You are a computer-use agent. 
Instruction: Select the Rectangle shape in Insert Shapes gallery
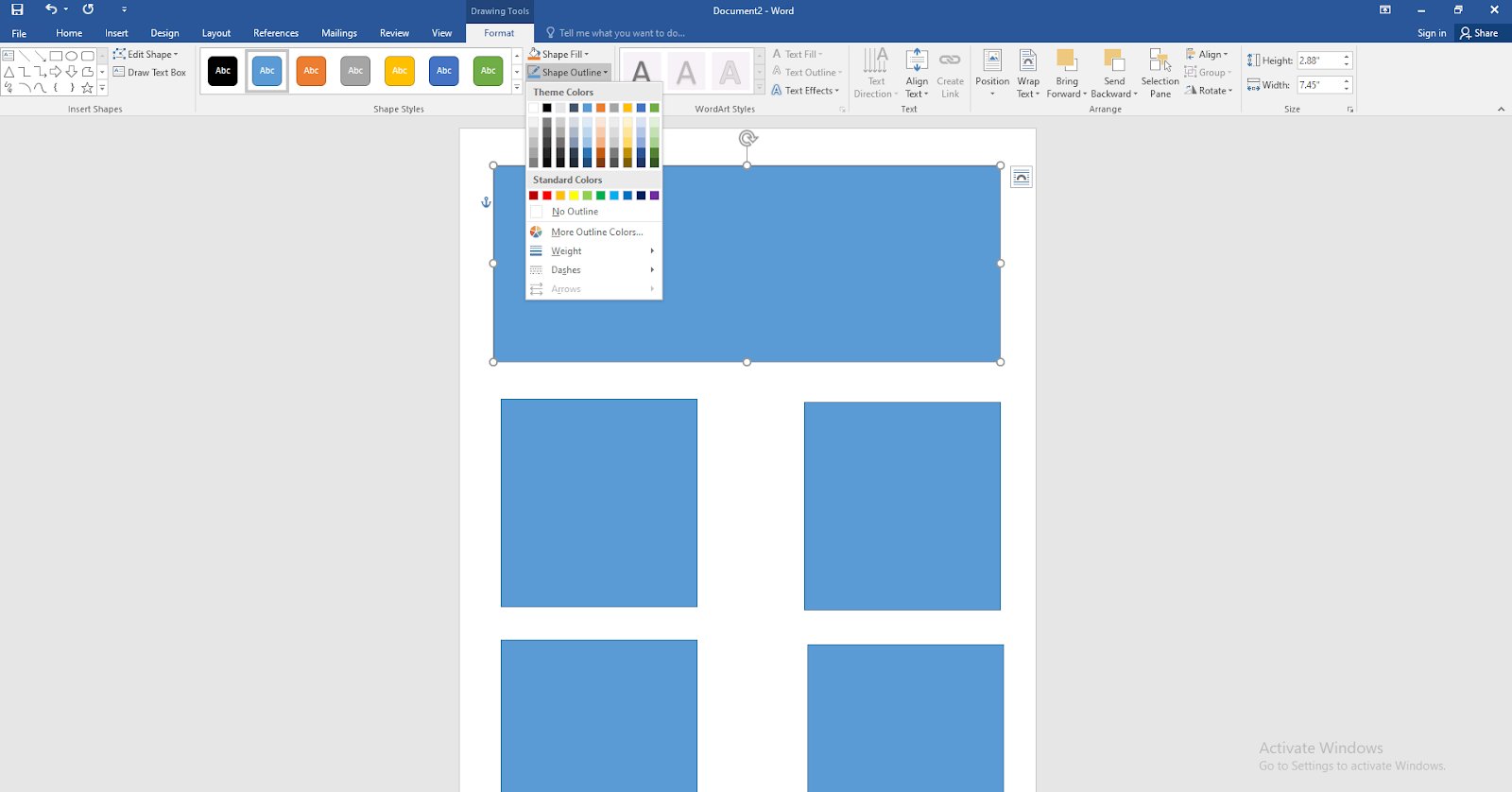56,56
